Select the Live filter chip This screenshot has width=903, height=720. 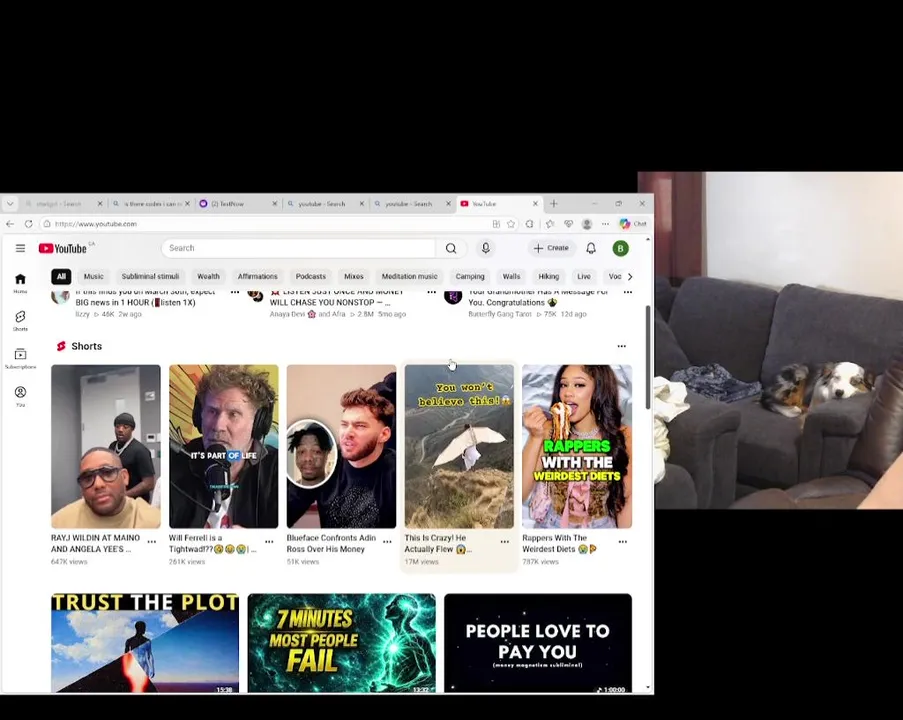pos(584,276)
